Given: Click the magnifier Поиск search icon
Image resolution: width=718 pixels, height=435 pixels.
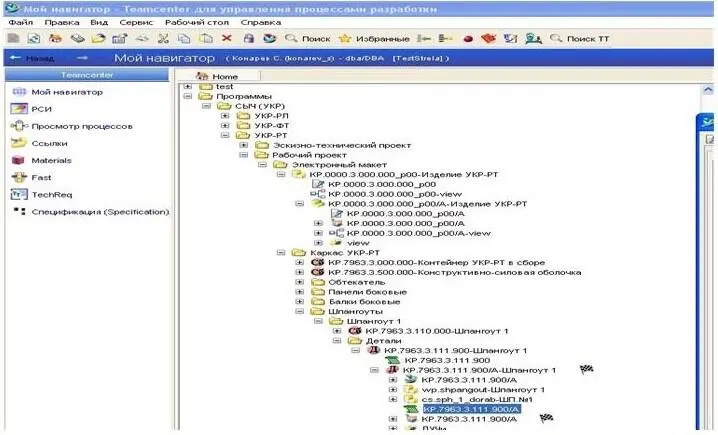Looking at the screenshot, I should click(291, 38).
